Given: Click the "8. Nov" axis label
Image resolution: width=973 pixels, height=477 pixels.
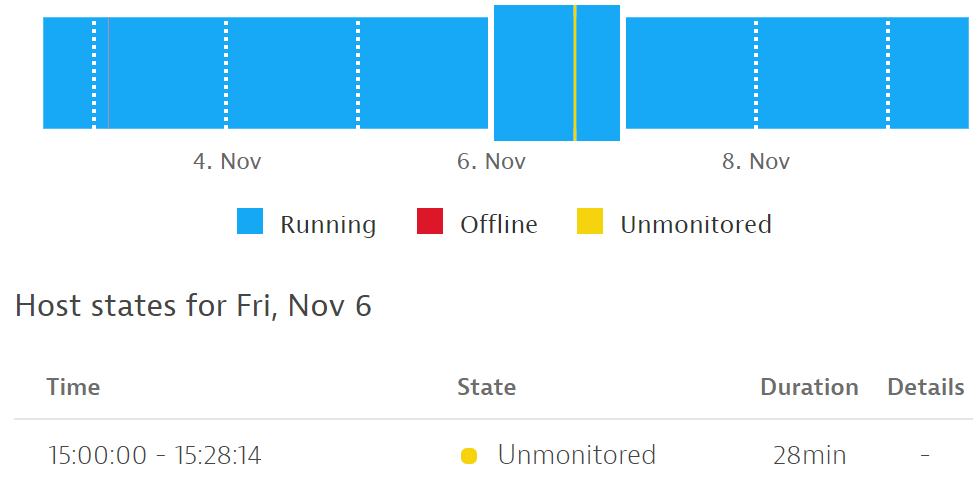Looking at the screenshot, I should 756,162.
